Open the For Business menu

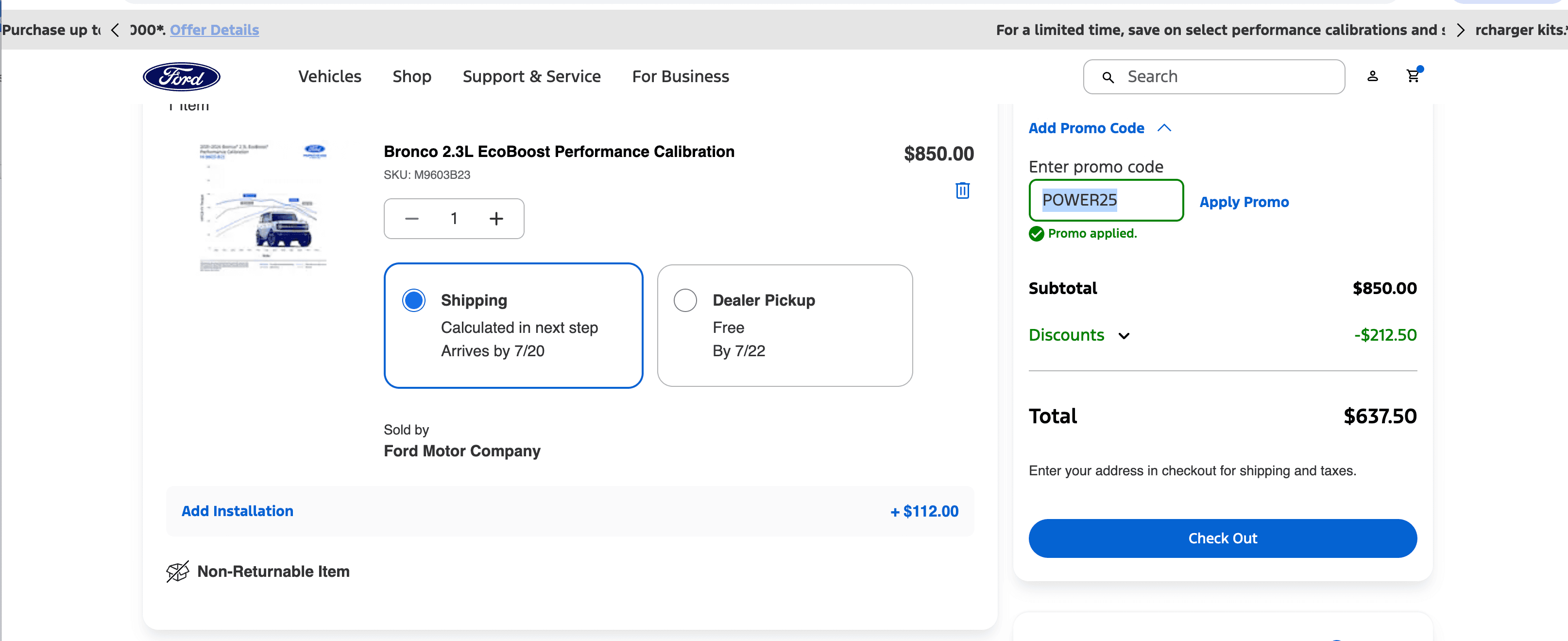(x=681, y=77)
